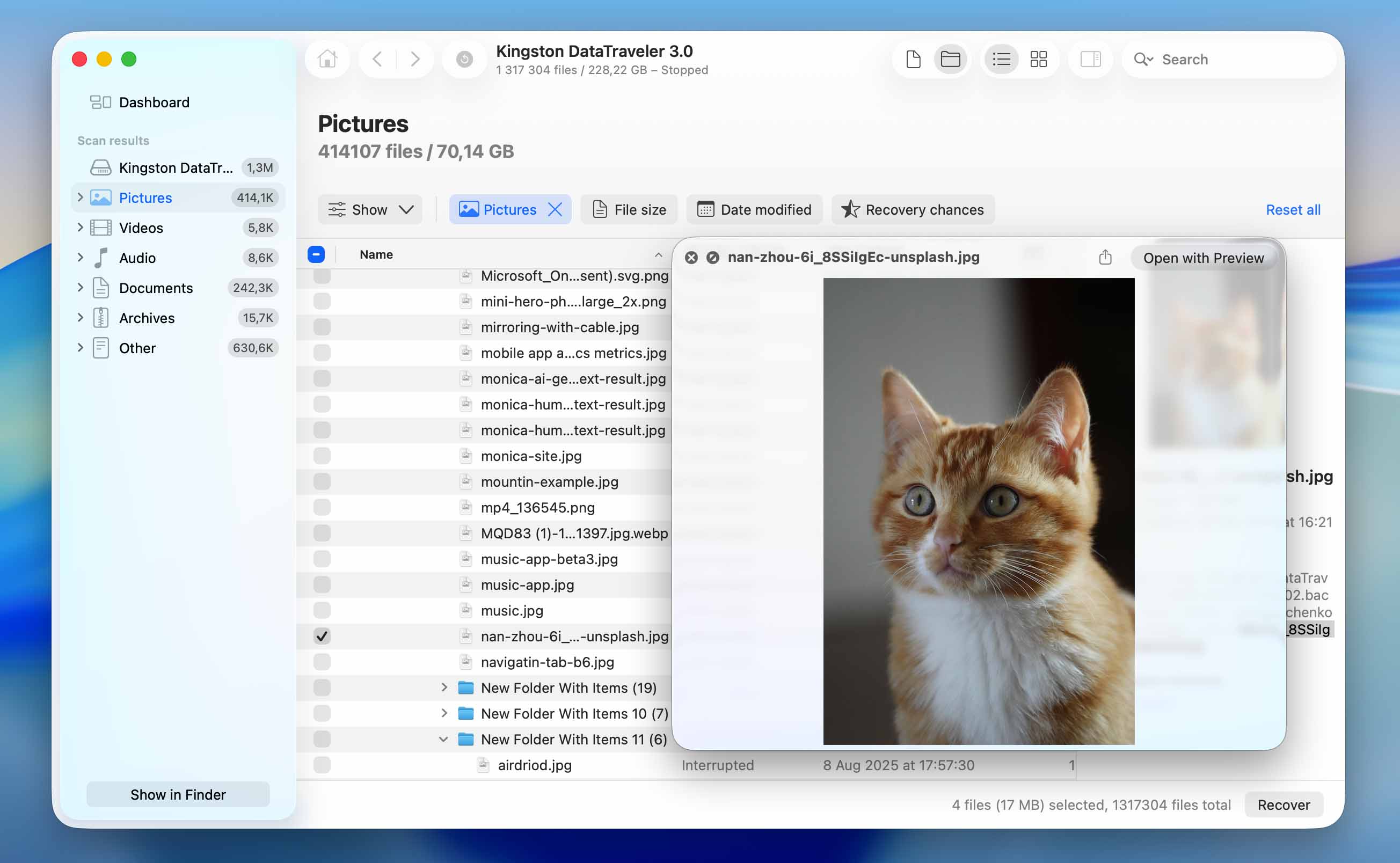Remove the Pictures filter with X

(555, 209)
